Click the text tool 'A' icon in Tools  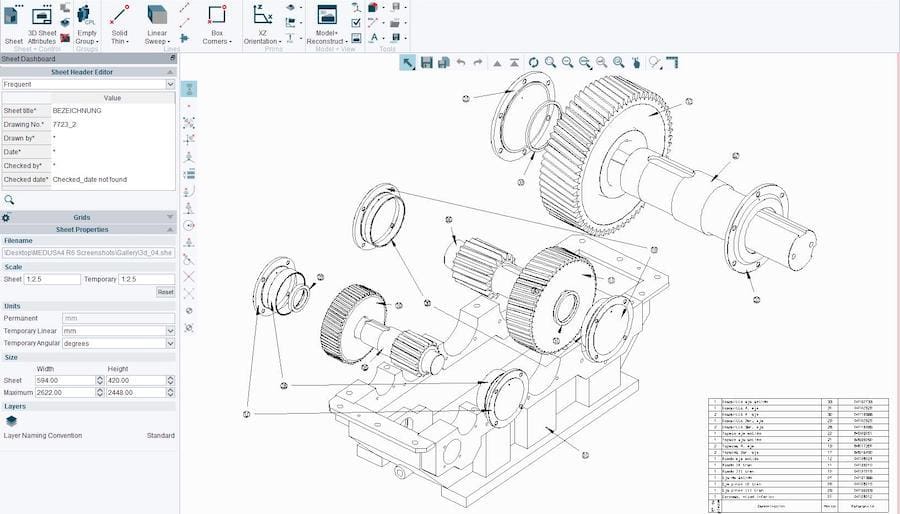(374, 38)
